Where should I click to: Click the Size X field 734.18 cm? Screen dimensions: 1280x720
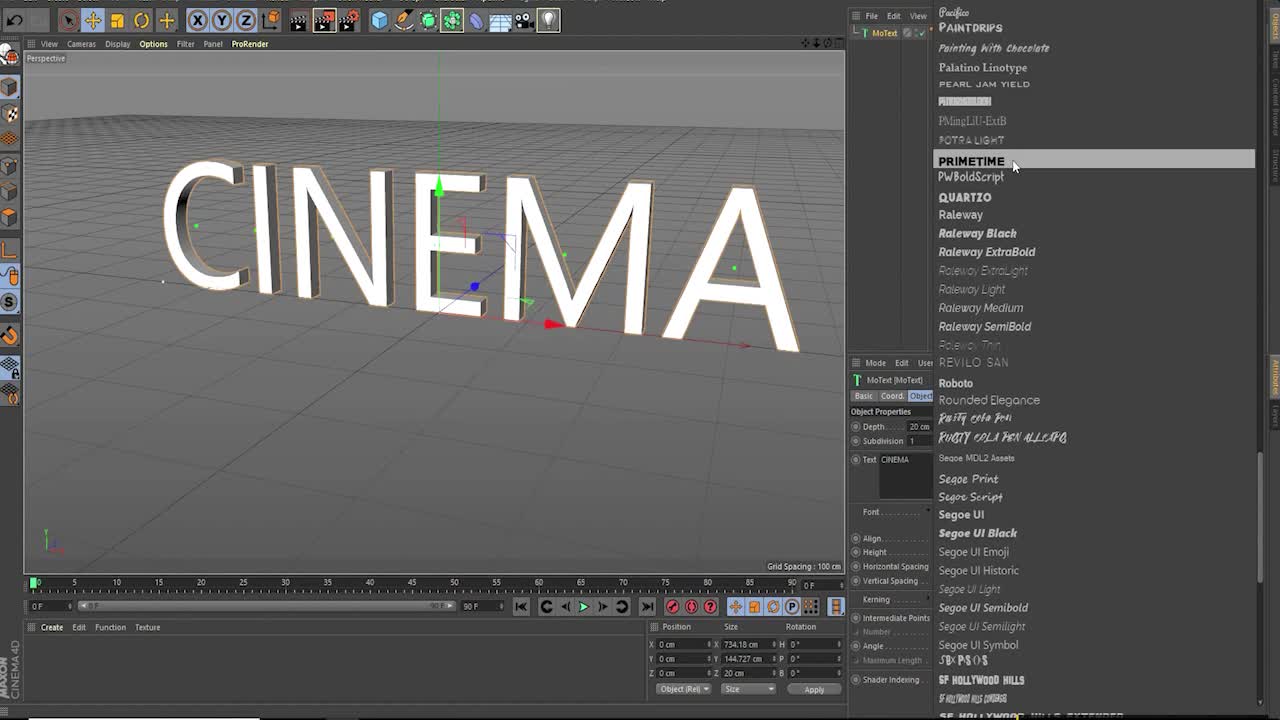[x=744, y=645]
